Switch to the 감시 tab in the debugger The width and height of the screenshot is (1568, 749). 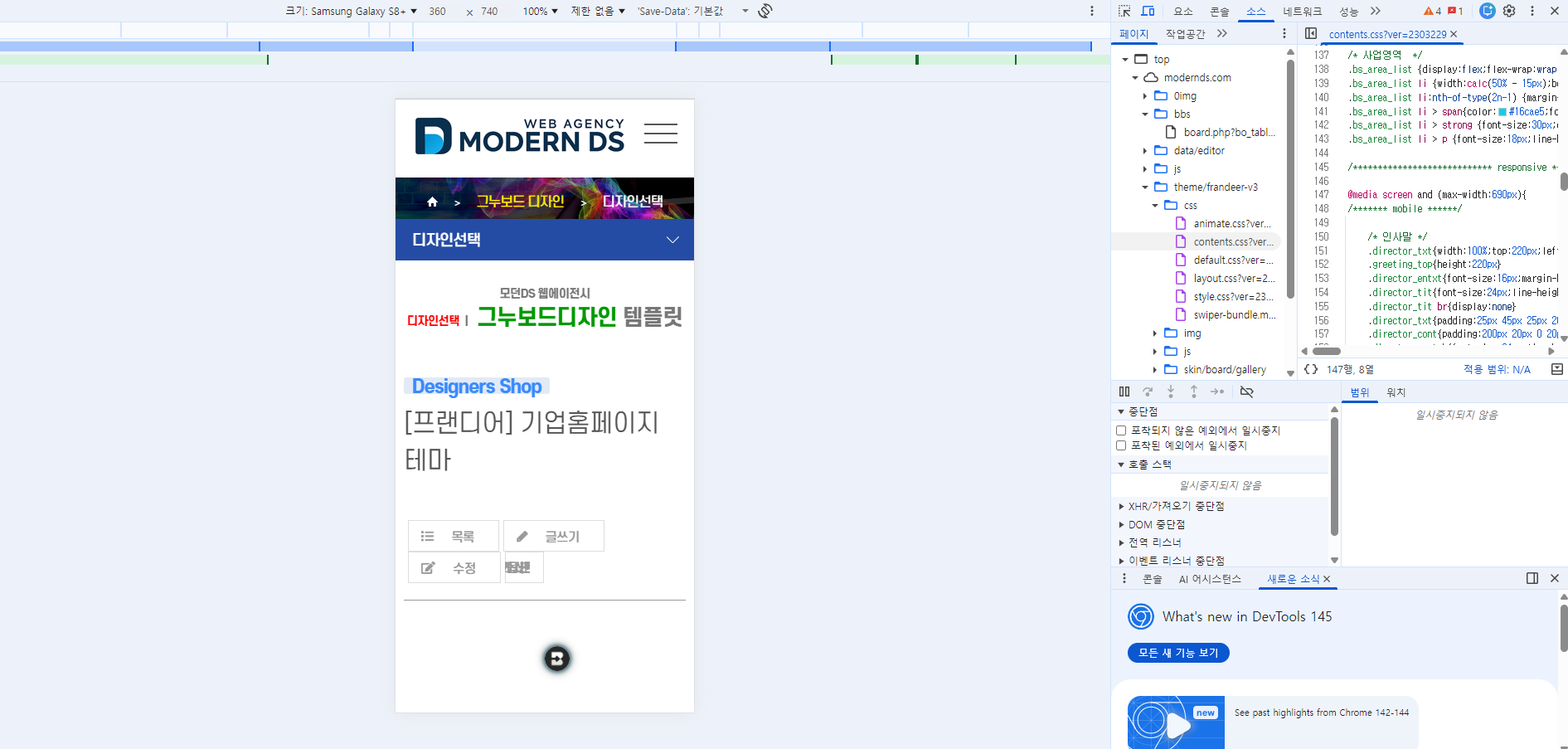tap(1396, 392)
